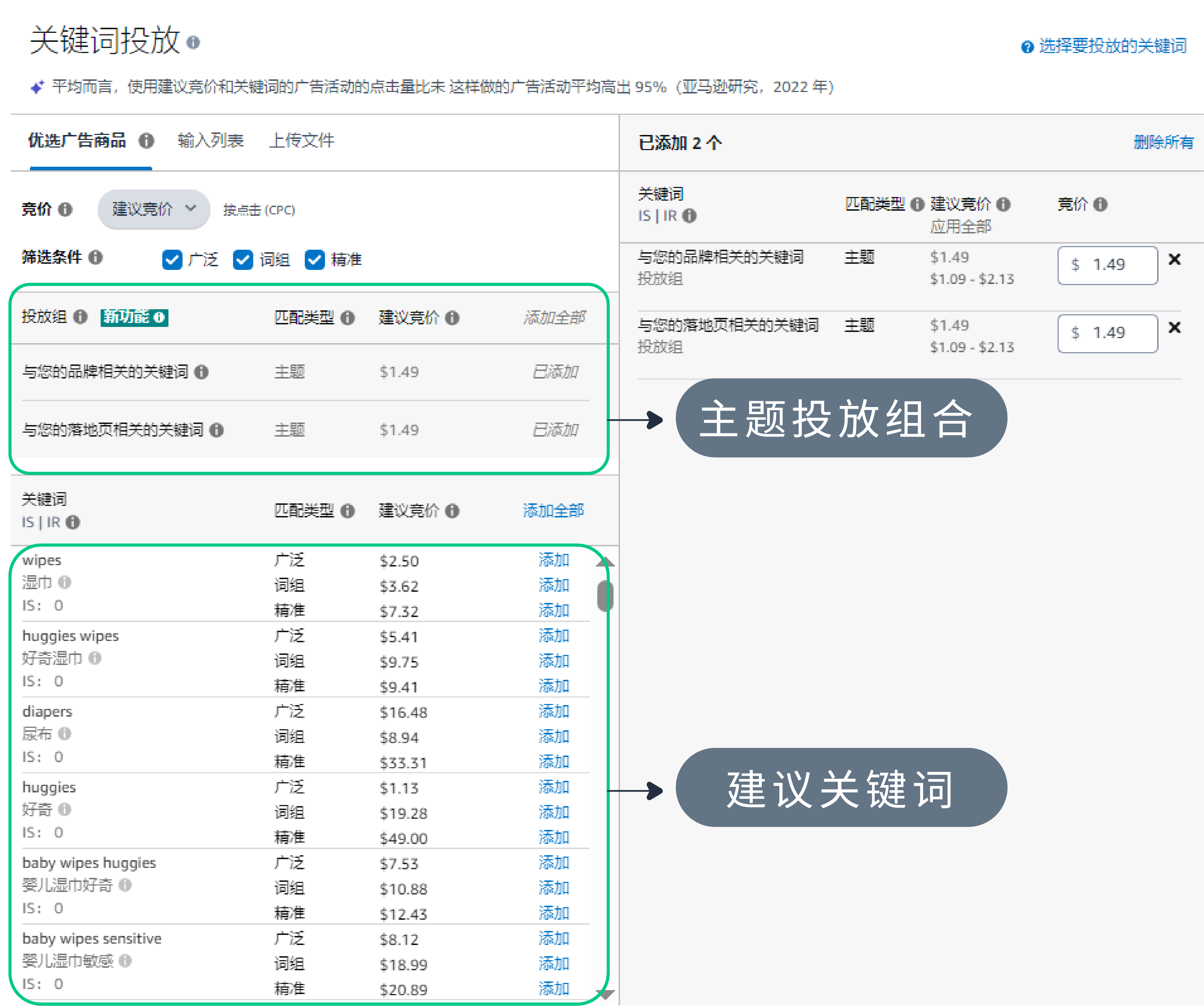Click 'huggies wipes' keyword text
This screenshot has width=1204, height=1006.
pos(71,636)
